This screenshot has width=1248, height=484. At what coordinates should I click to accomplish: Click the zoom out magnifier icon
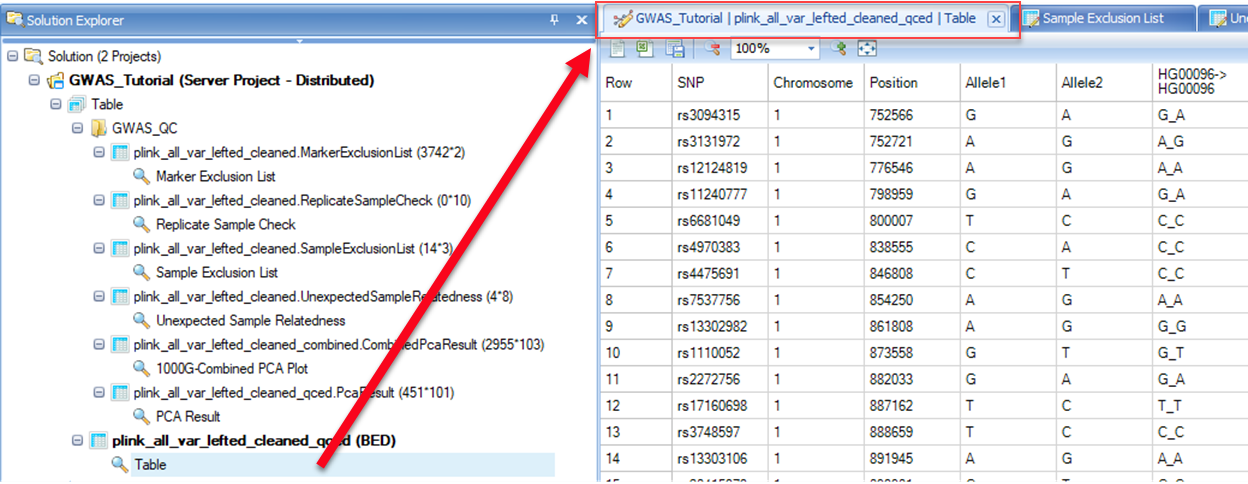(x=712, y=49)
